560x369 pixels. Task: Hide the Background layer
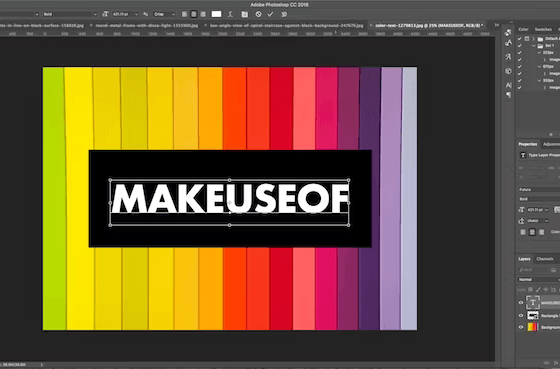pos(521,327)
